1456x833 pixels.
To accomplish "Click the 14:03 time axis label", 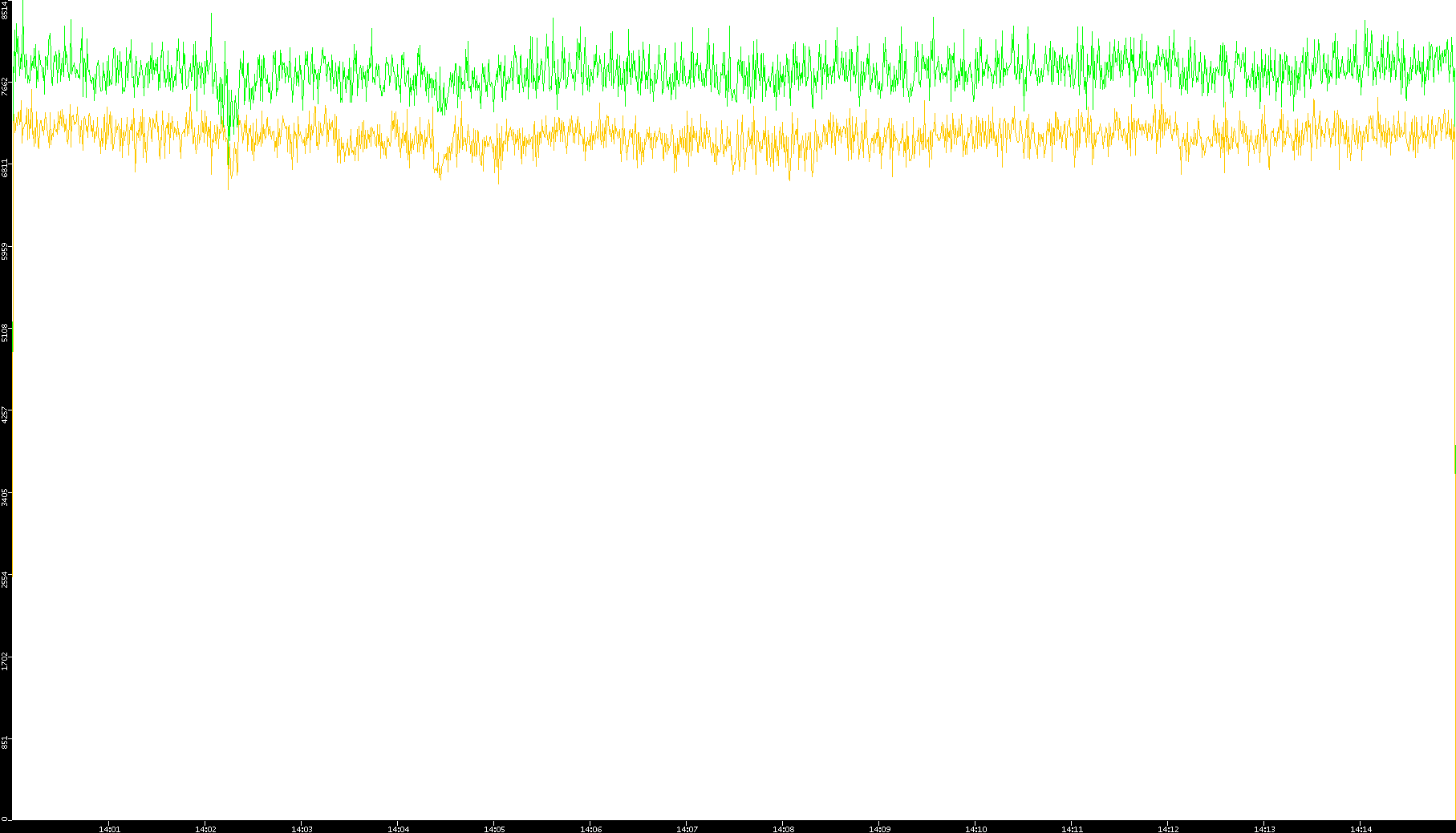I will (302, 828).
